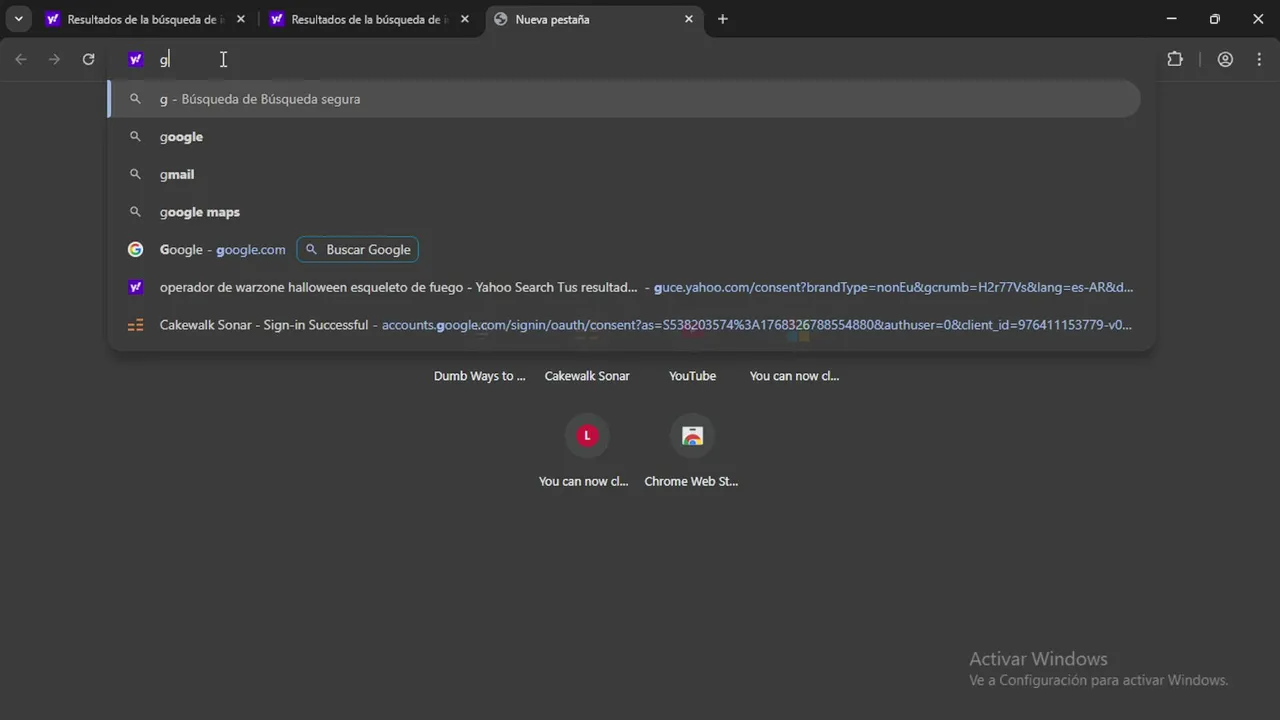The height and width of the screenshot is (720, 1280).
Task: Select the 'g - Búsqueda de Búsqueda segura' suggestion
Action: [624, 99]
